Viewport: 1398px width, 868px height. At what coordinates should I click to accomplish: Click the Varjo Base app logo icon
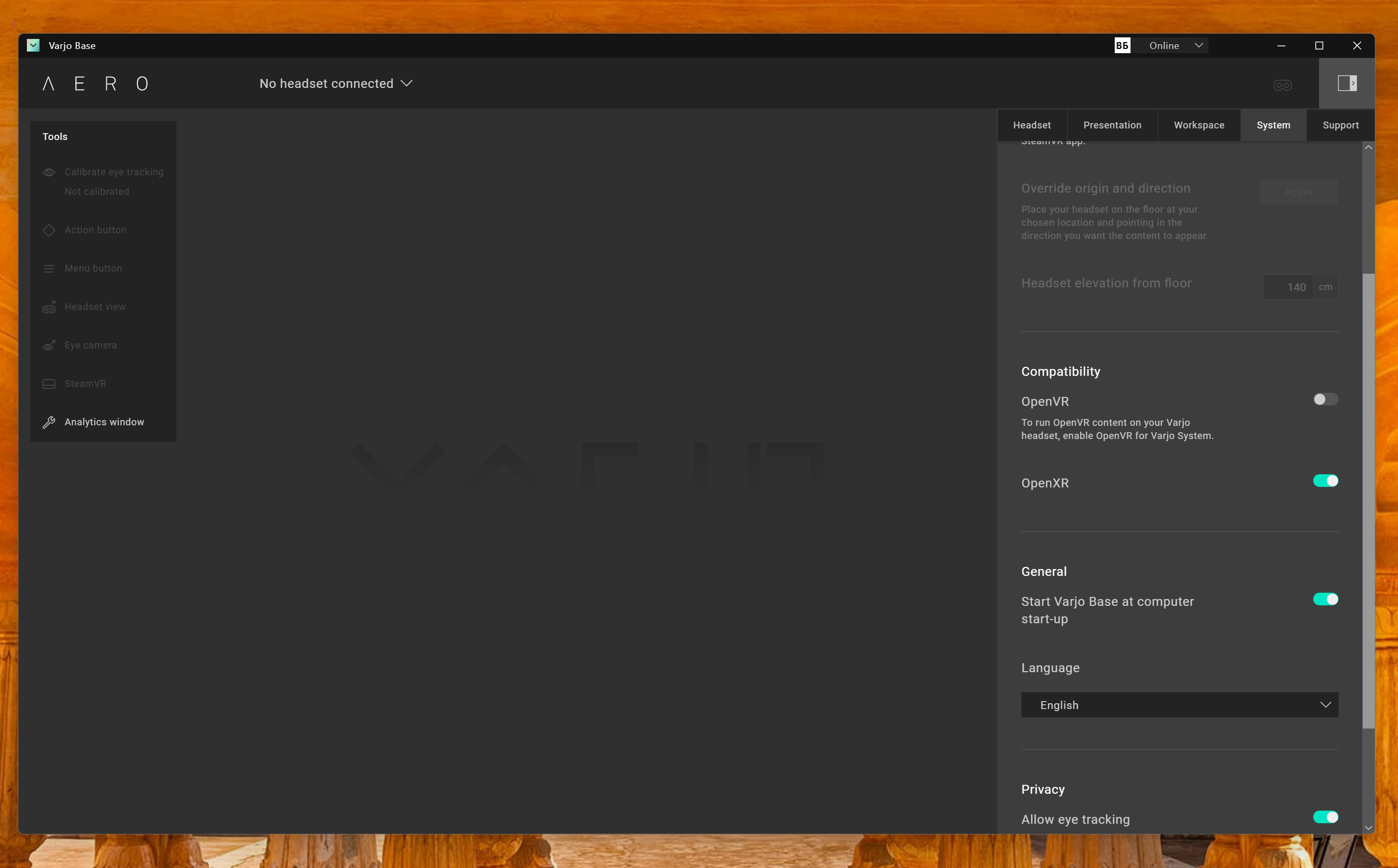coord(33,45)
